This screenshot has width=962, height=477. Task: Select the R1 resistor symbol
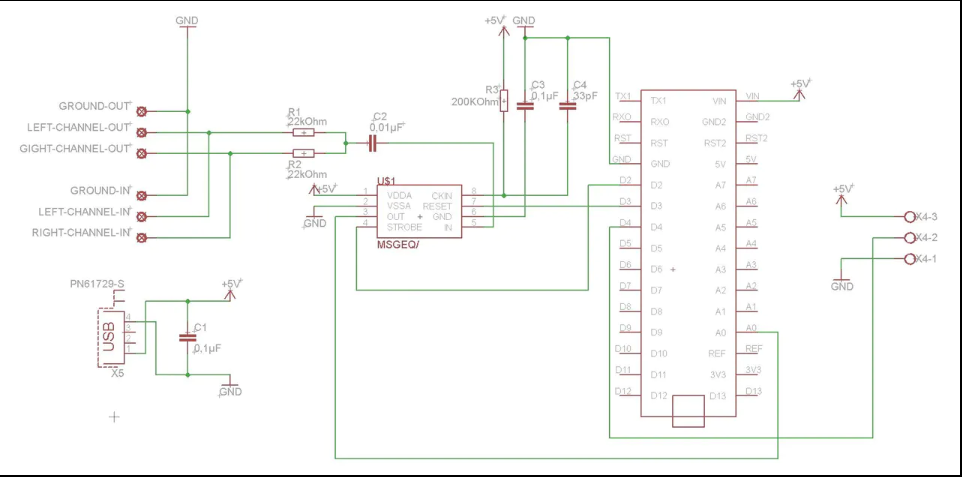click(x=304, y=133)
